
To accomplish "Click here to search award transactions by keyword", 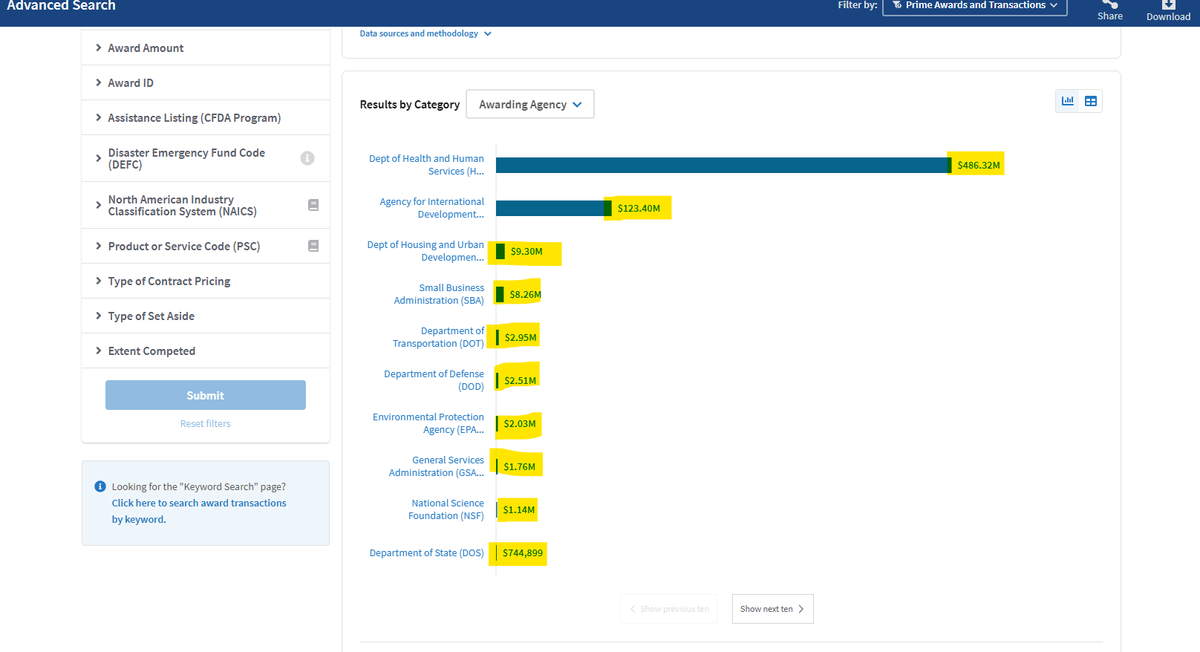I will coord(199,511).
